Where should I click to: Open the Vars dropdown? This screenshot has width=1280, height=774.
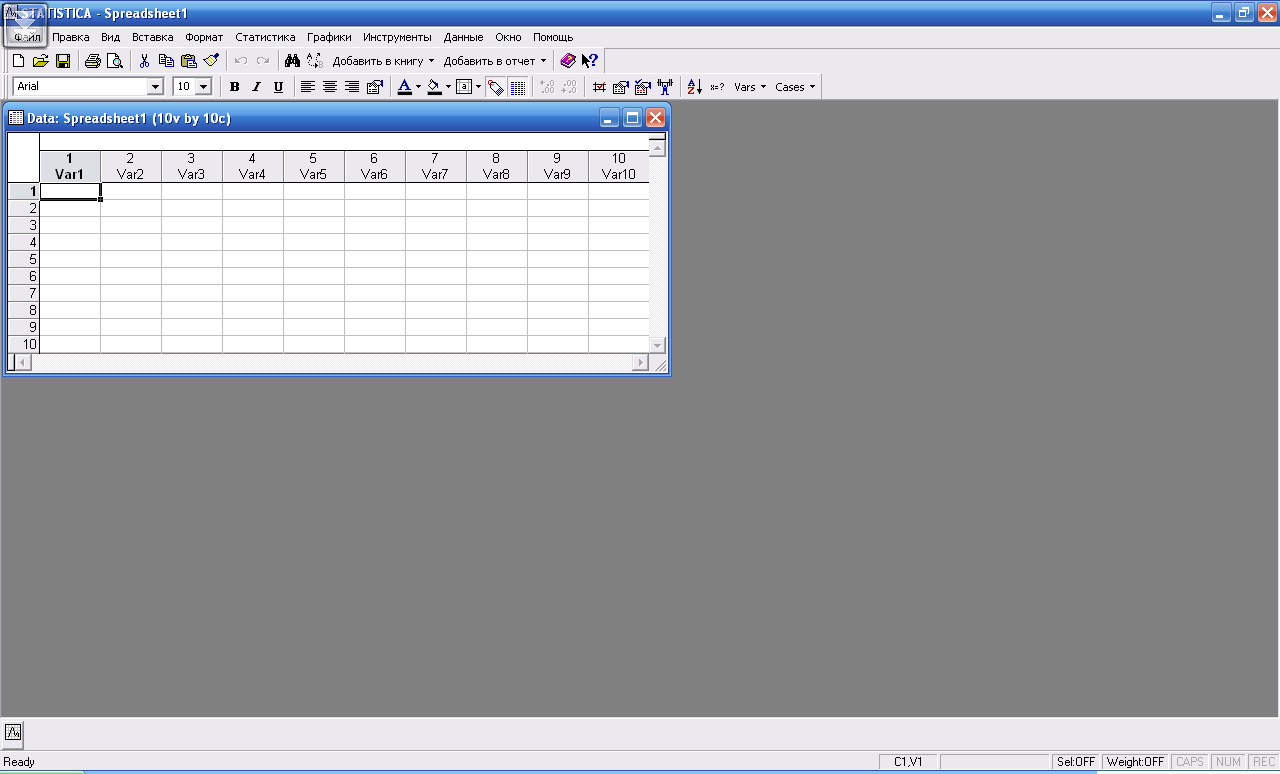coord(750,87)
